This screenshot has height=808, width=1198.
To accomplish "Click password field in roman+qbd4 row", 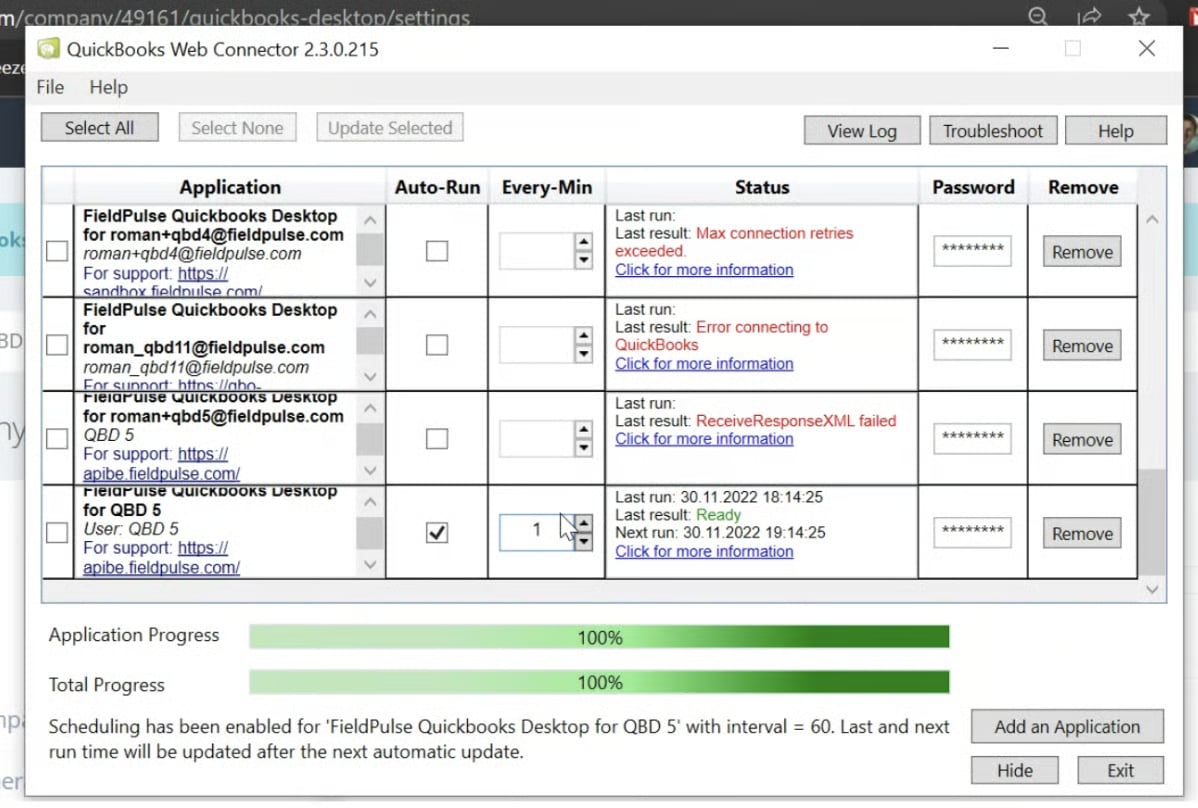I will coord(972,250).
